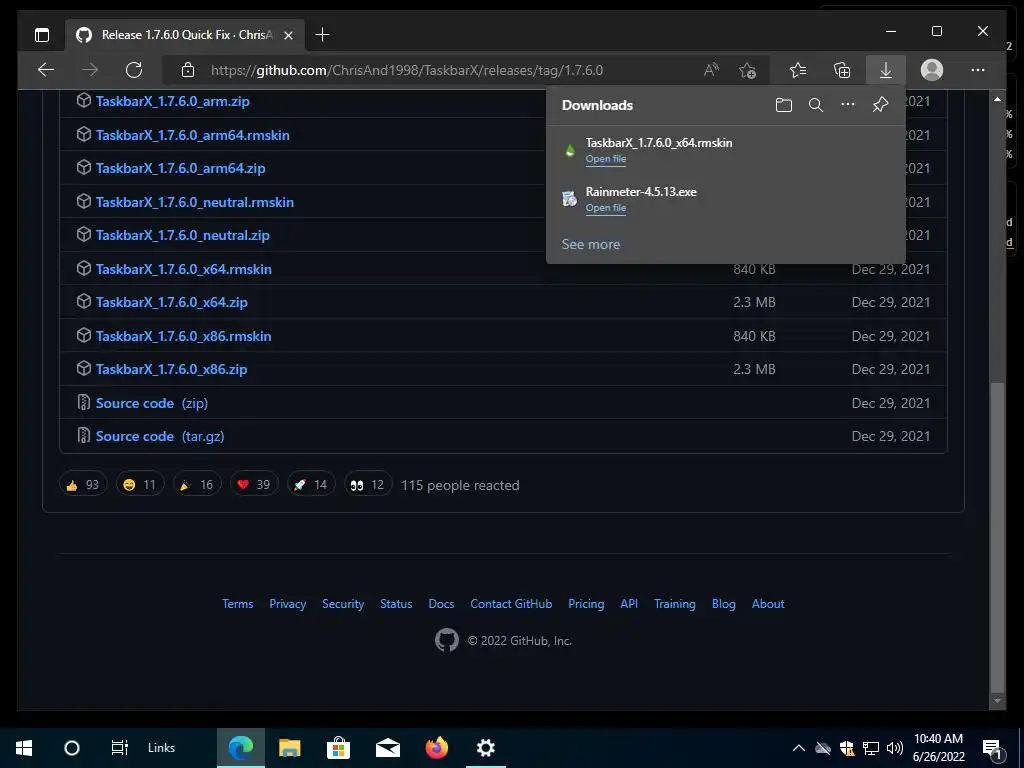Toggle heart reaction with 39

pos(254,485)
